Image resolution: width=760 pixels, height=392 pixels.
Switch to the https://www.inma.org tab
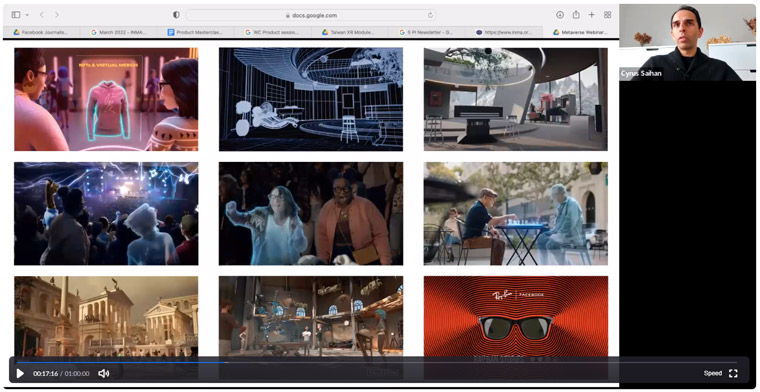point(504,32)
